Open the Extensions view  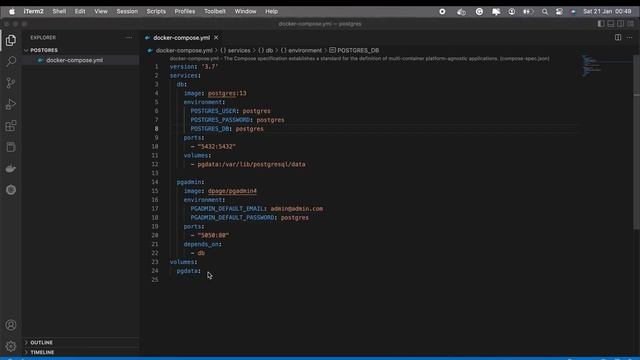tap(11, 126)
